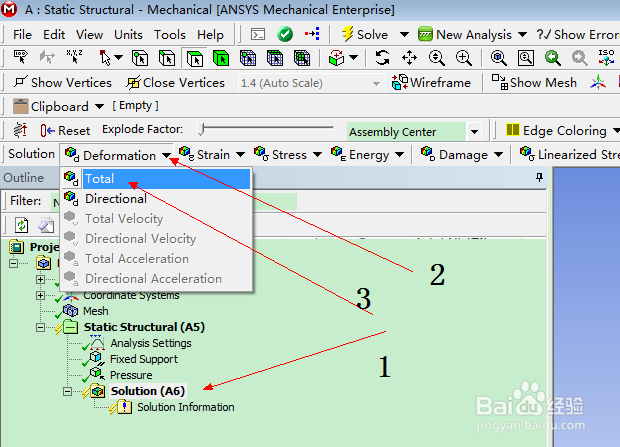This screenshot has width=620, height=447.
Task: Click the Rotate view icon
Action: (x=382, y=58)
